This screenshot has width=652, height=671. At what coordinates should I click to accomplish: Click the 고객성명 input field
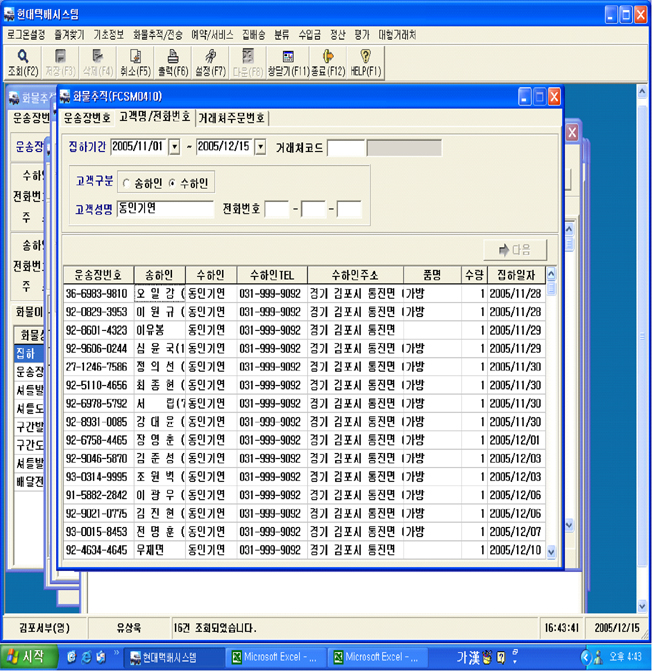(165, 209)
